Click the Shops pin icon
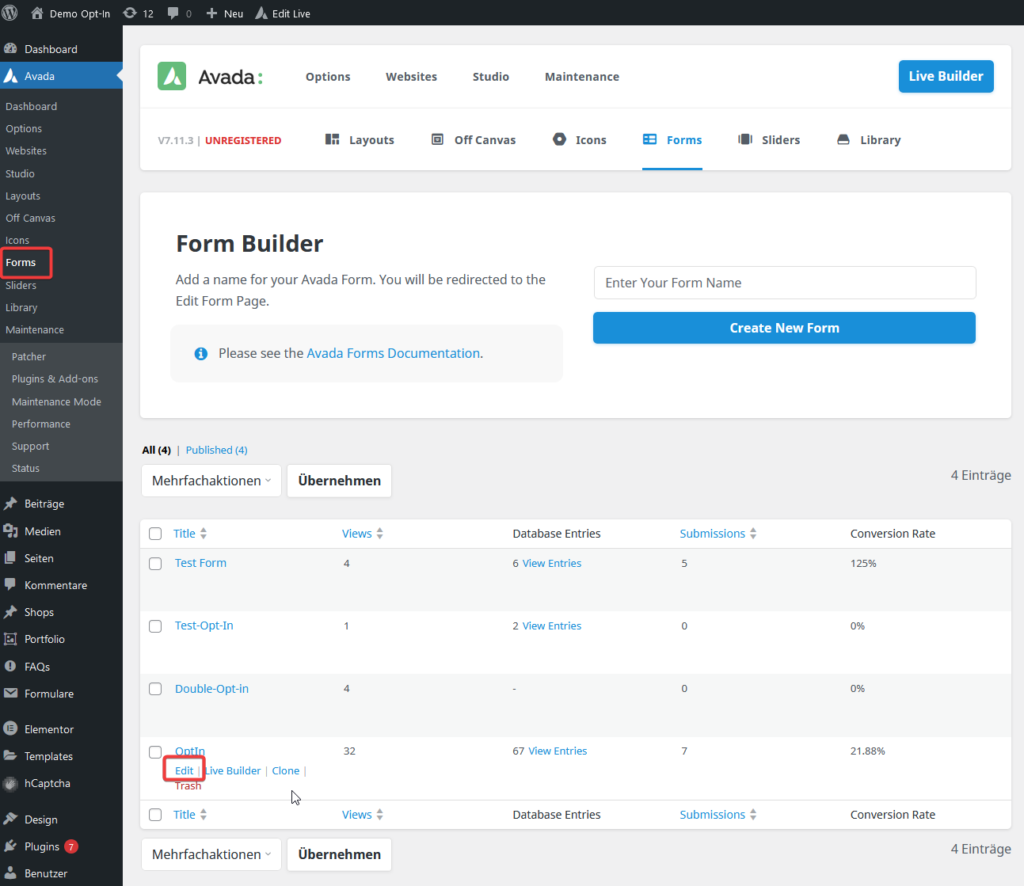 tap(10, 612)
